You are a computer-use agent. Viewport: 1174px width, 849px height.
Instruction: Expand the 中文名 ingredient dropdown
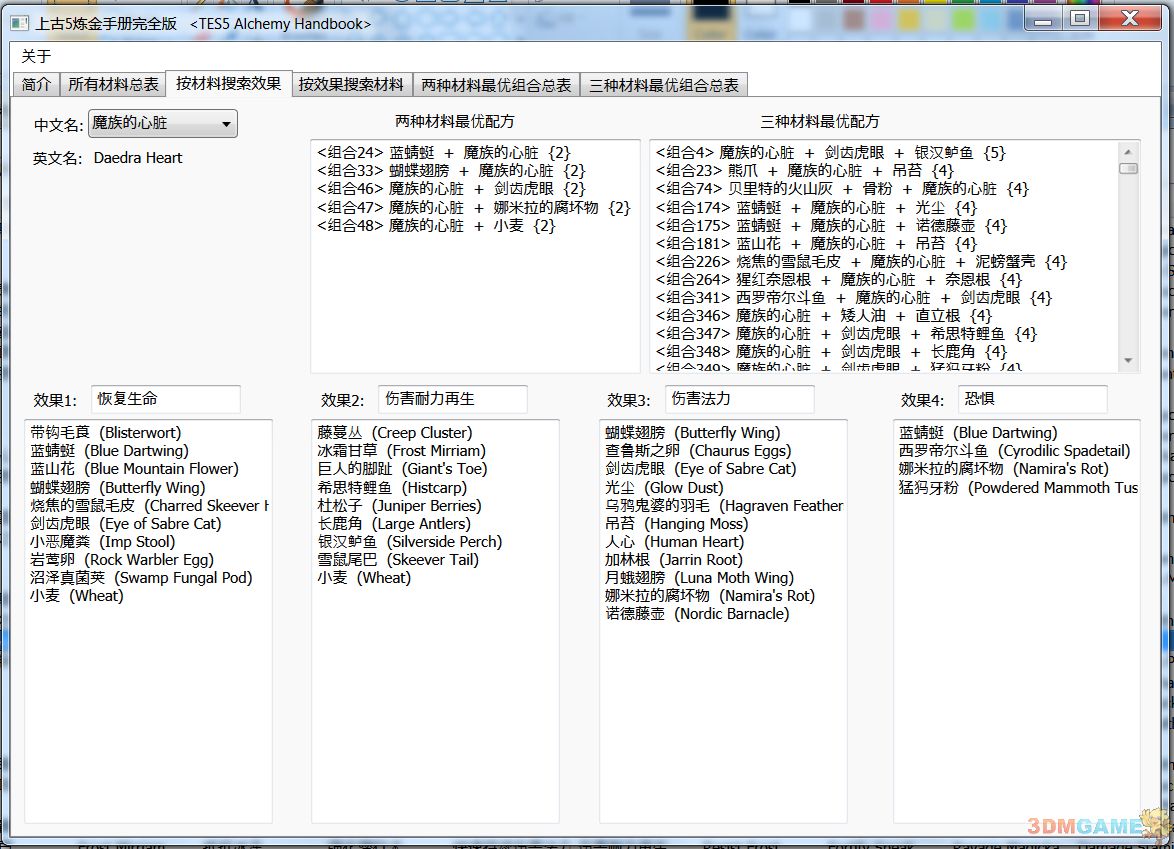click(x=162, y=124)
